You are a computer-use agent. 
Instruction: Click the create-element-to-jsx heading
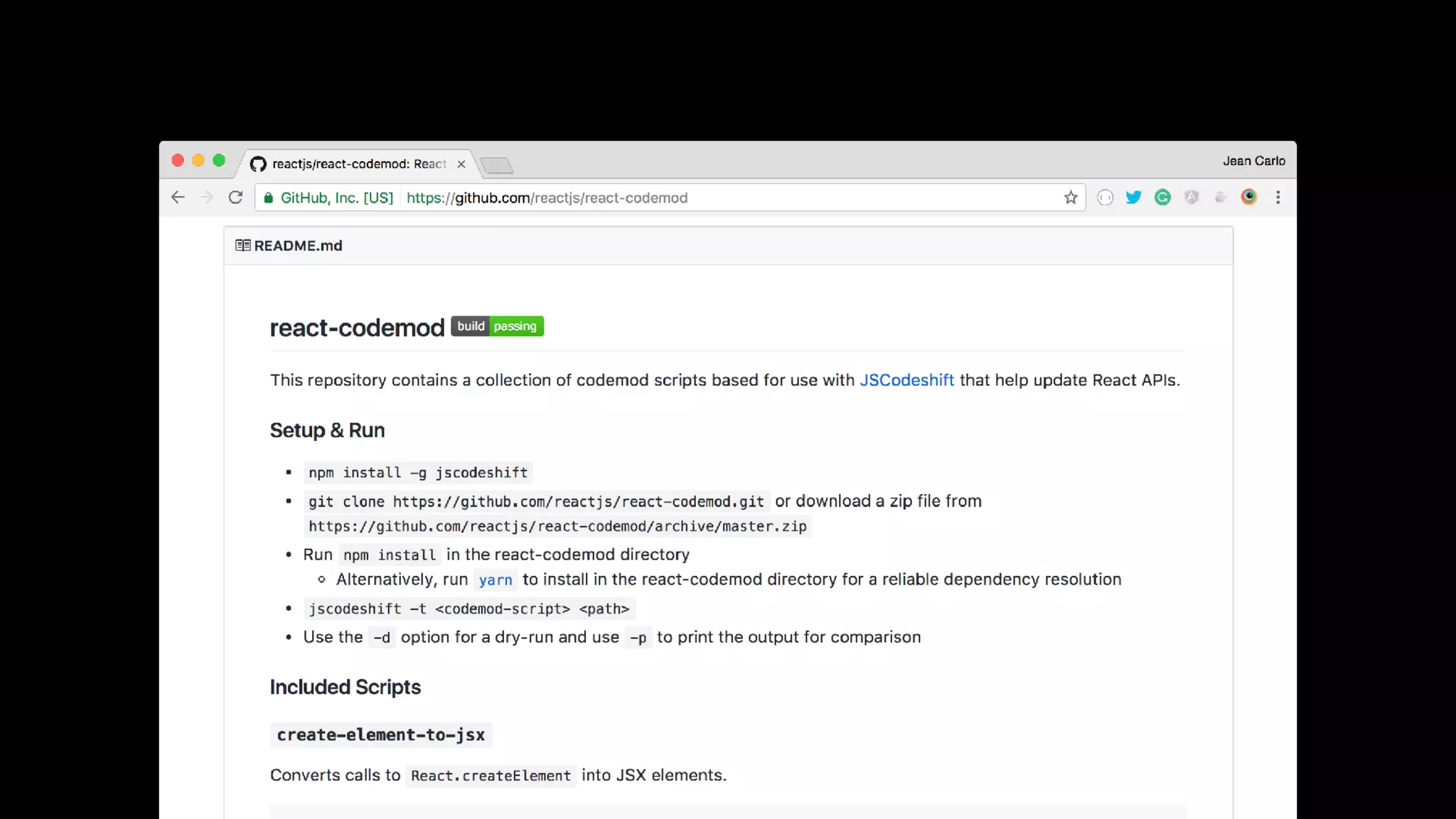[381, 735]
